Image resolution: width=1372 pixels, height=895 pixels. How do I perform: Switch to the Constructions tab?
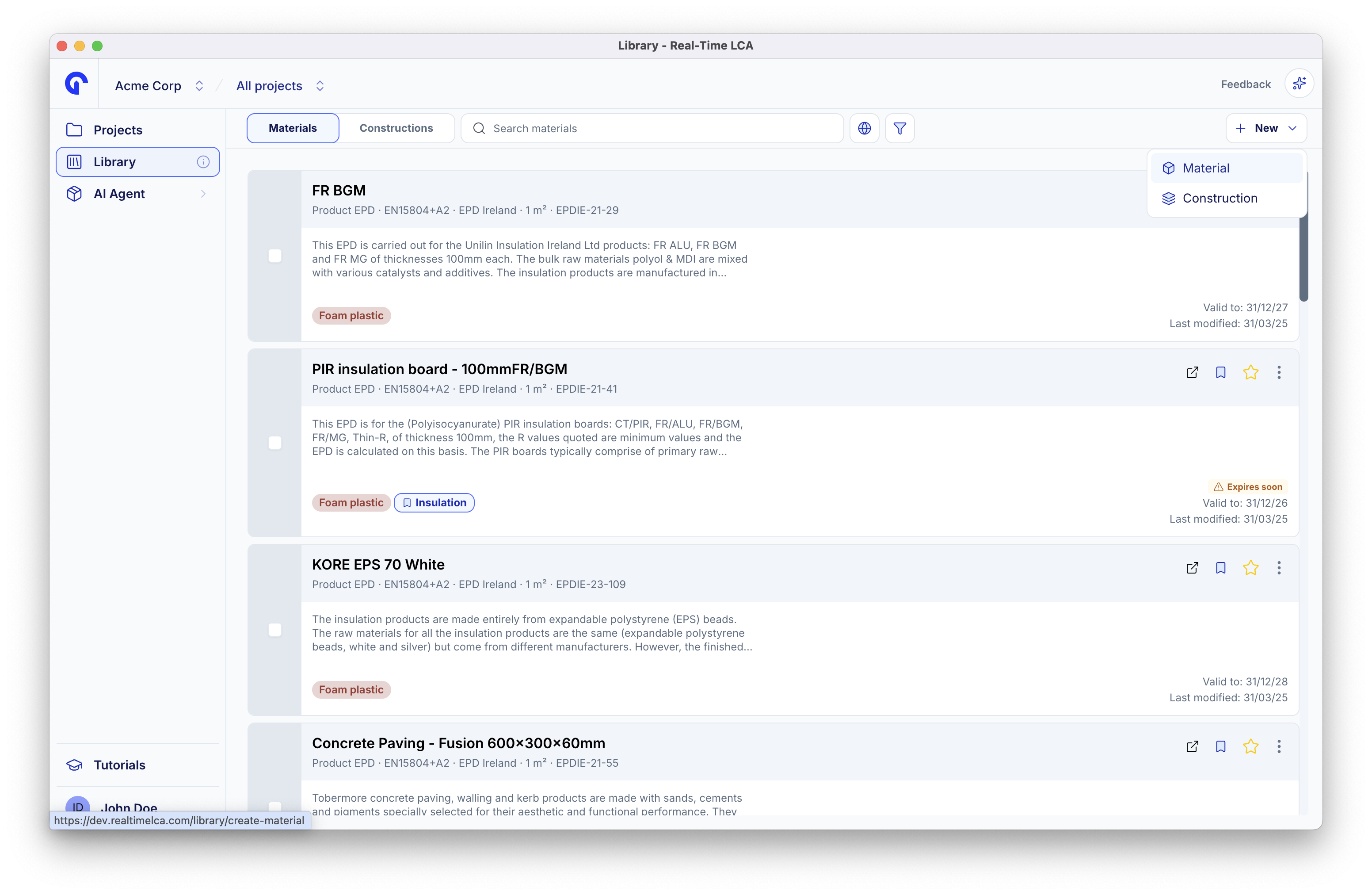tap(396, 128)
